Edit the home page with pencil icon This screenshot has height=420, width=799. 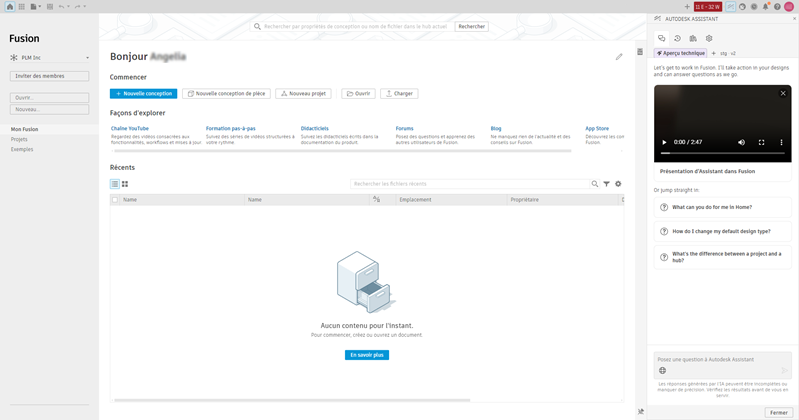click(619, 57)
